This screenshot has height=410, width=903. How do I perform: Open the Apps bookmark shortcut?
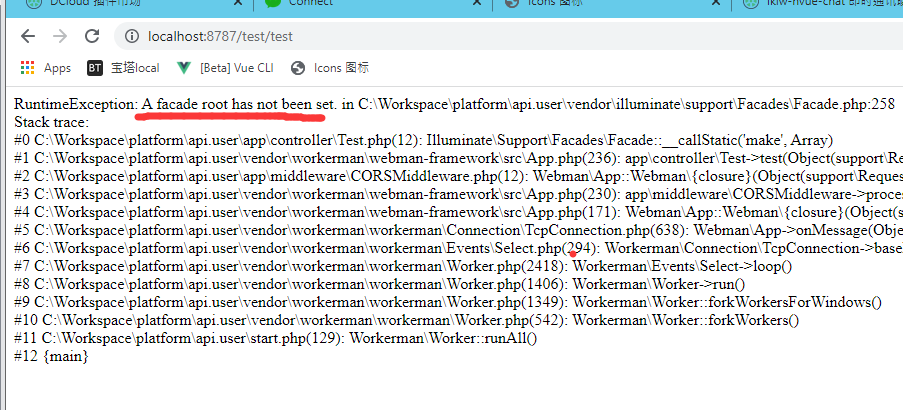45,68
